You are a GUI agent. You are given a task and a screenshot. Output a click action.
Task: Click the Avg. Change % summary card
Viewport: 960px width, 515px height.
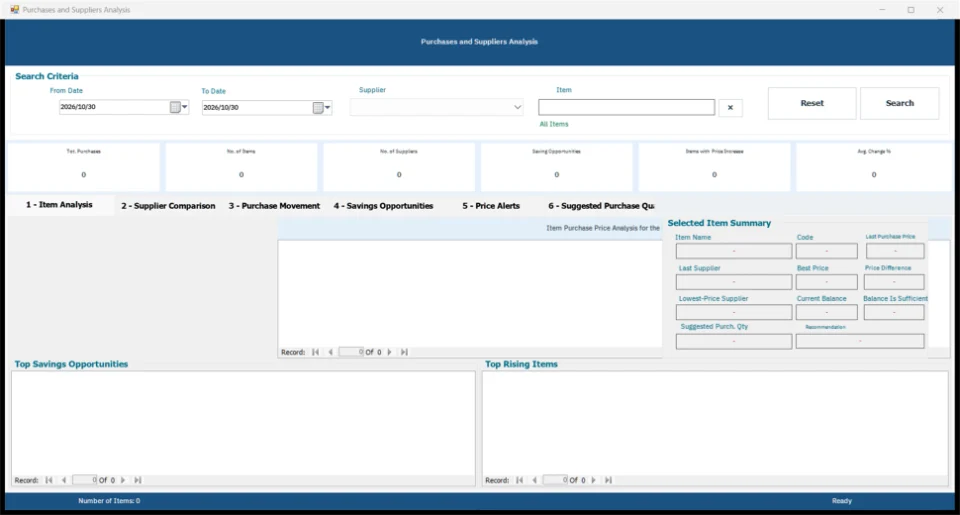(874, 167)
